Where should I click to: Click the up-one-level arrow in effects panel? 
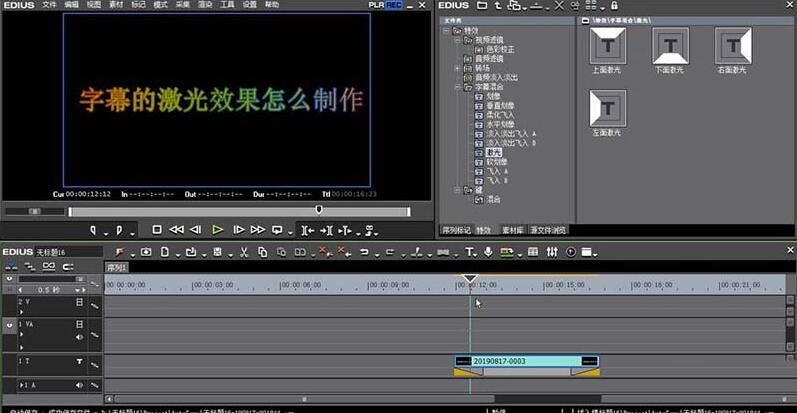tap(498, 6)
